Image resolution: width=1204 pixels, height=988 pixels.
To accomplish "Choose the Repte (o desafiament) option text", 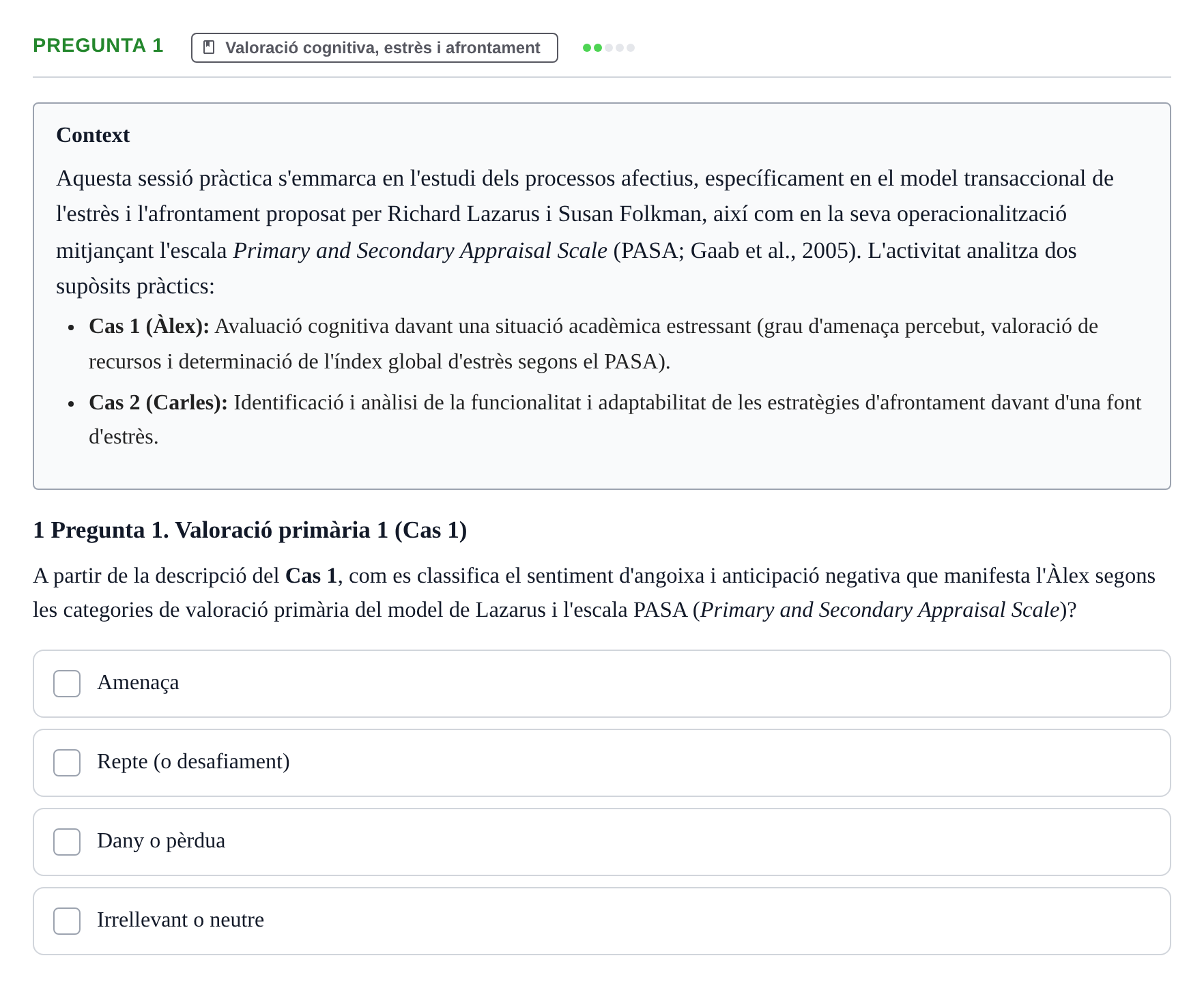I will click(193, 761).
